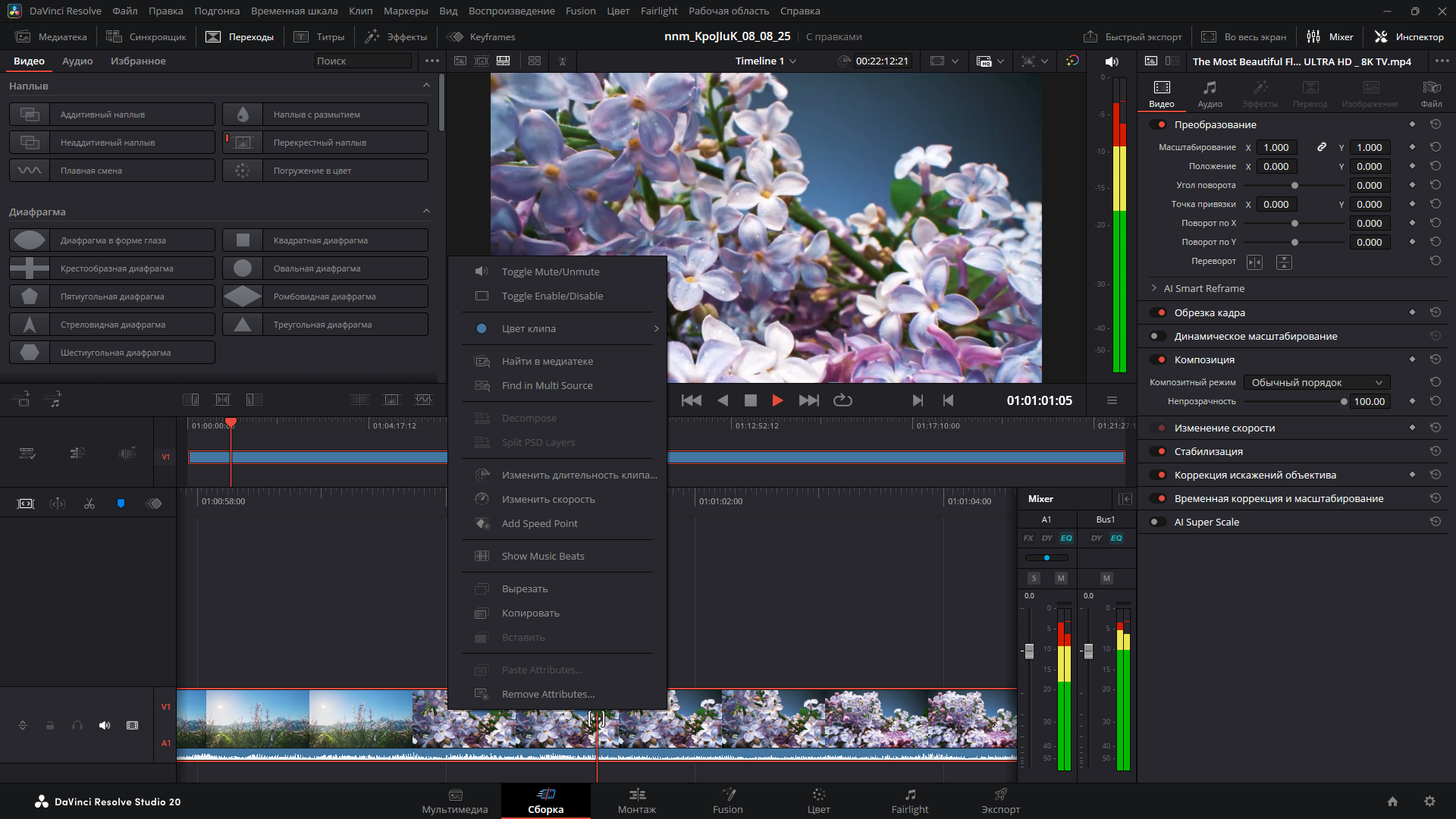Choose Копировать in context menu
Viewport: 1456px width, 819px height.
click(557, 613)
